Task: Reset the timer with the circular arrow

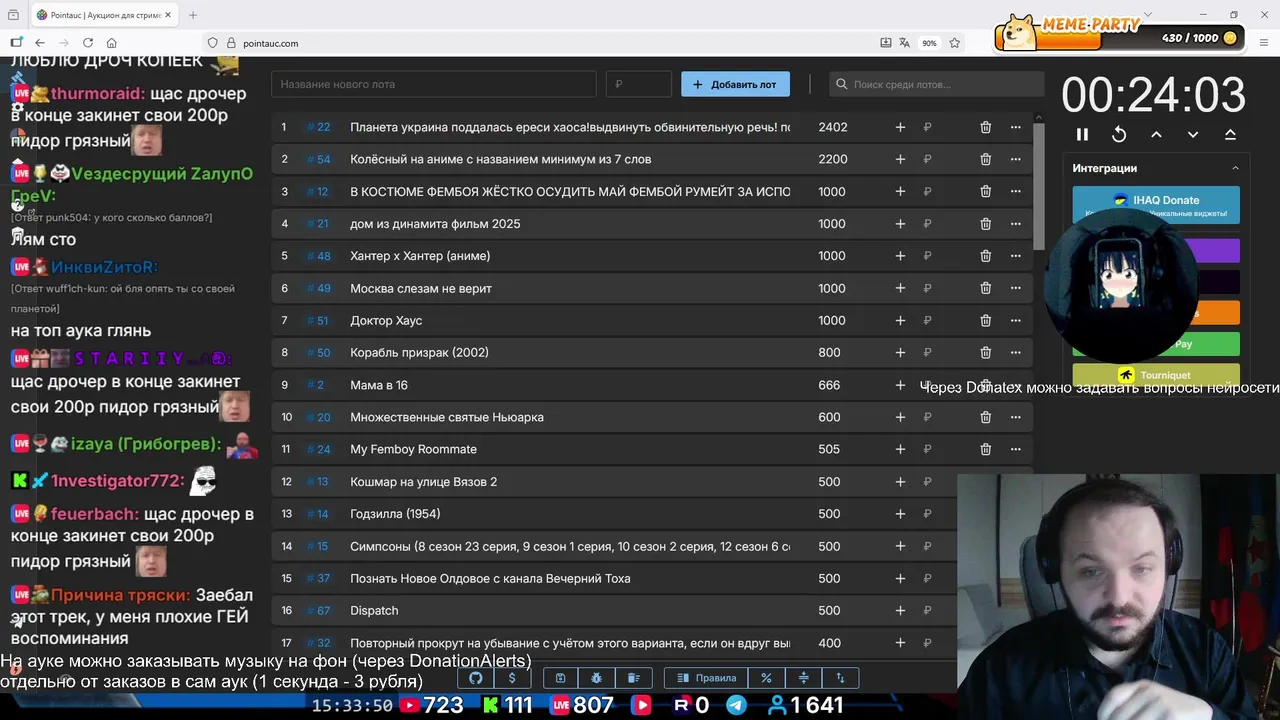Action: tap(1119, 134)
